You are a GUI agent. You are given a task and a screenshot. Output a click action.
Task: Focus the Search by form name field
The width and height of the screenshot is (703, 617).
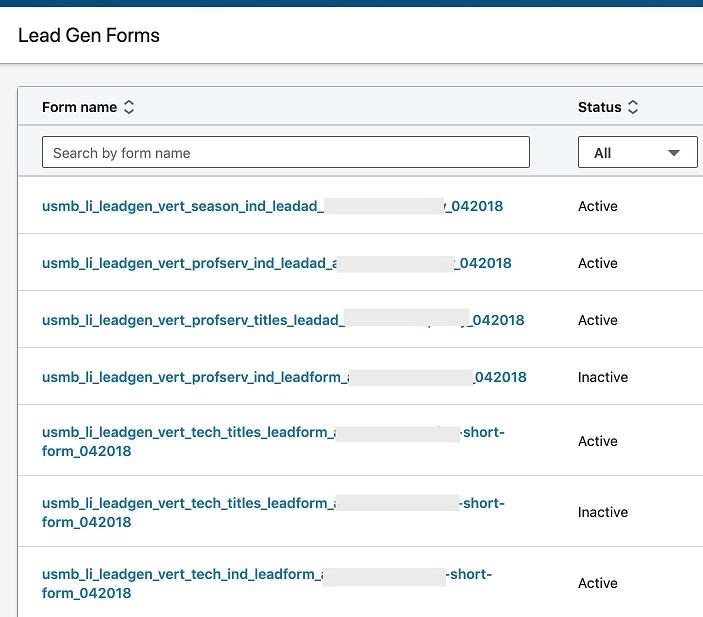click(285, 153)
